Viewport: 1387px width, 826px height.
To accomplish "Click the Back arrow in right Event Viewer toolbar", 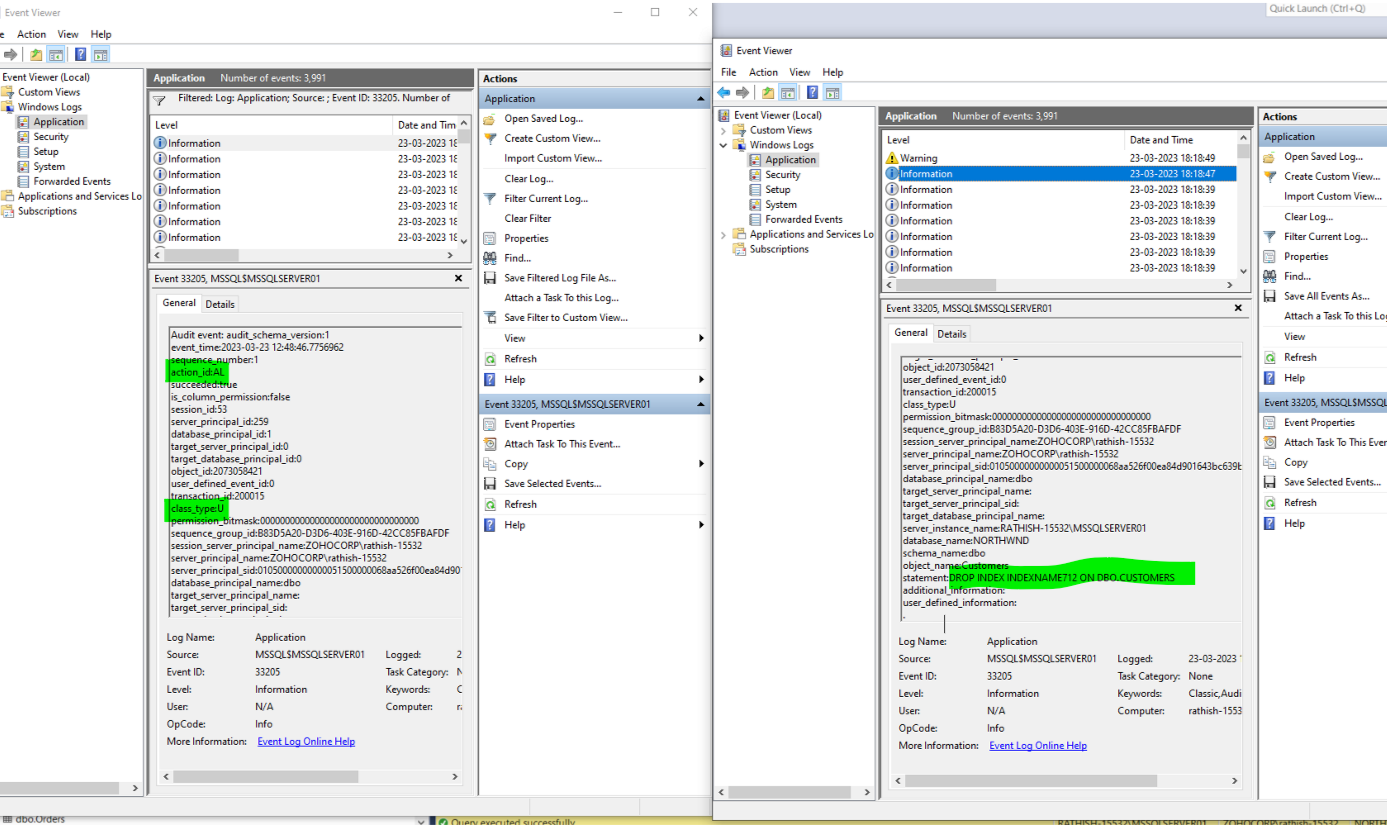I will (724, 92).
